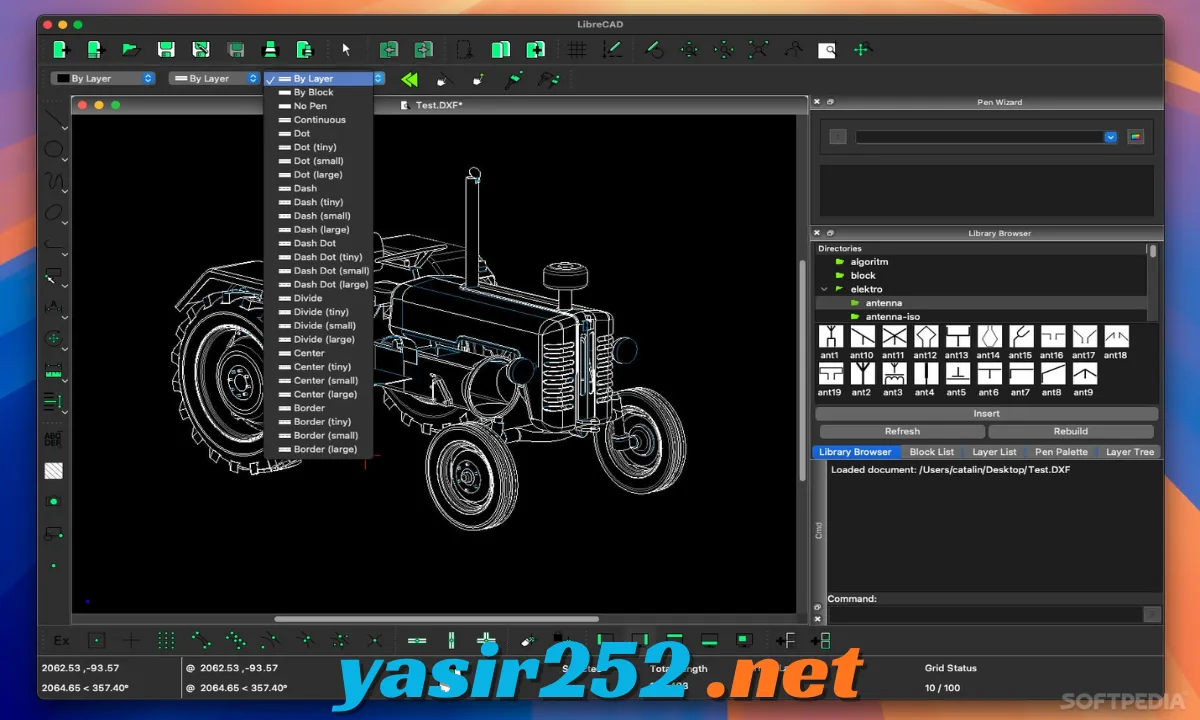Click the Auto Zoom icon
This screenshot has width=1200, height=720.
pos(759,48)
